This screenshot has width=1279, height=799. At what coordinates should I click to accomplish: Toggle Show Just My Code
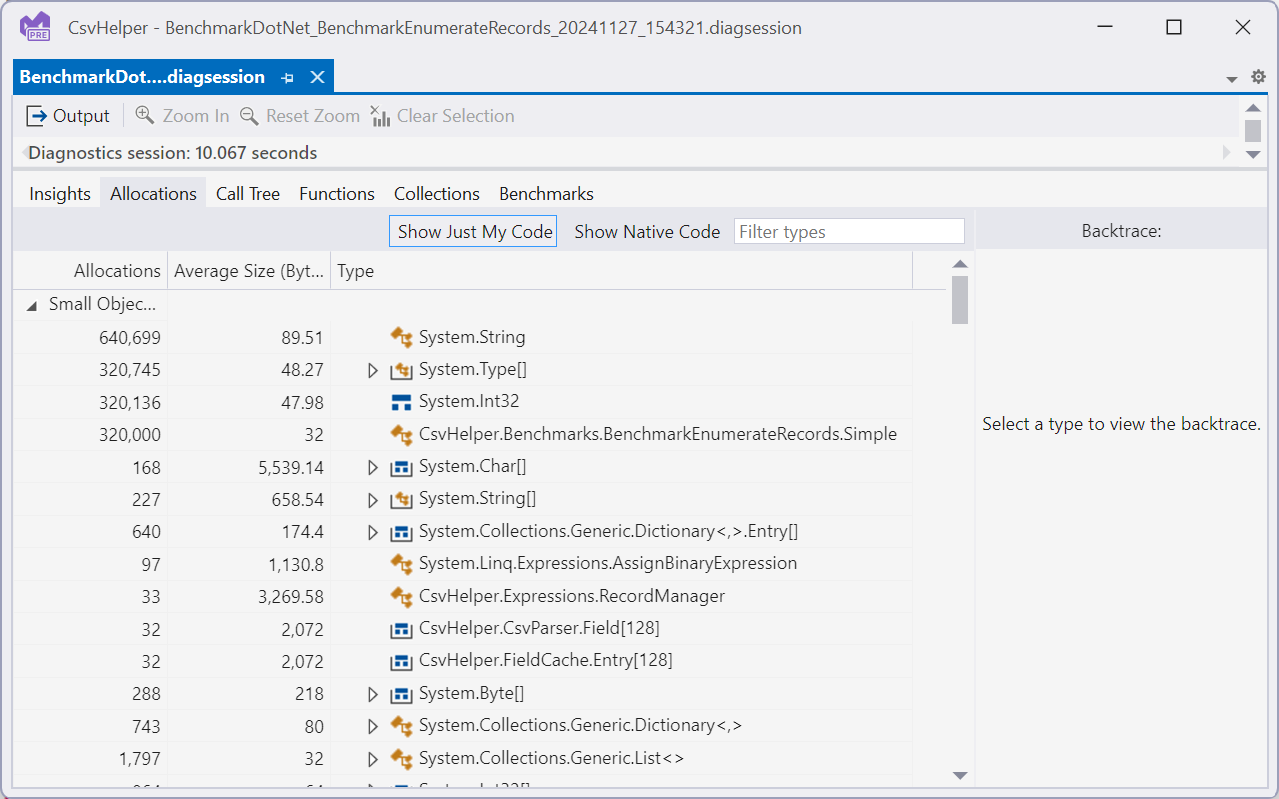[x=473, y=232]
